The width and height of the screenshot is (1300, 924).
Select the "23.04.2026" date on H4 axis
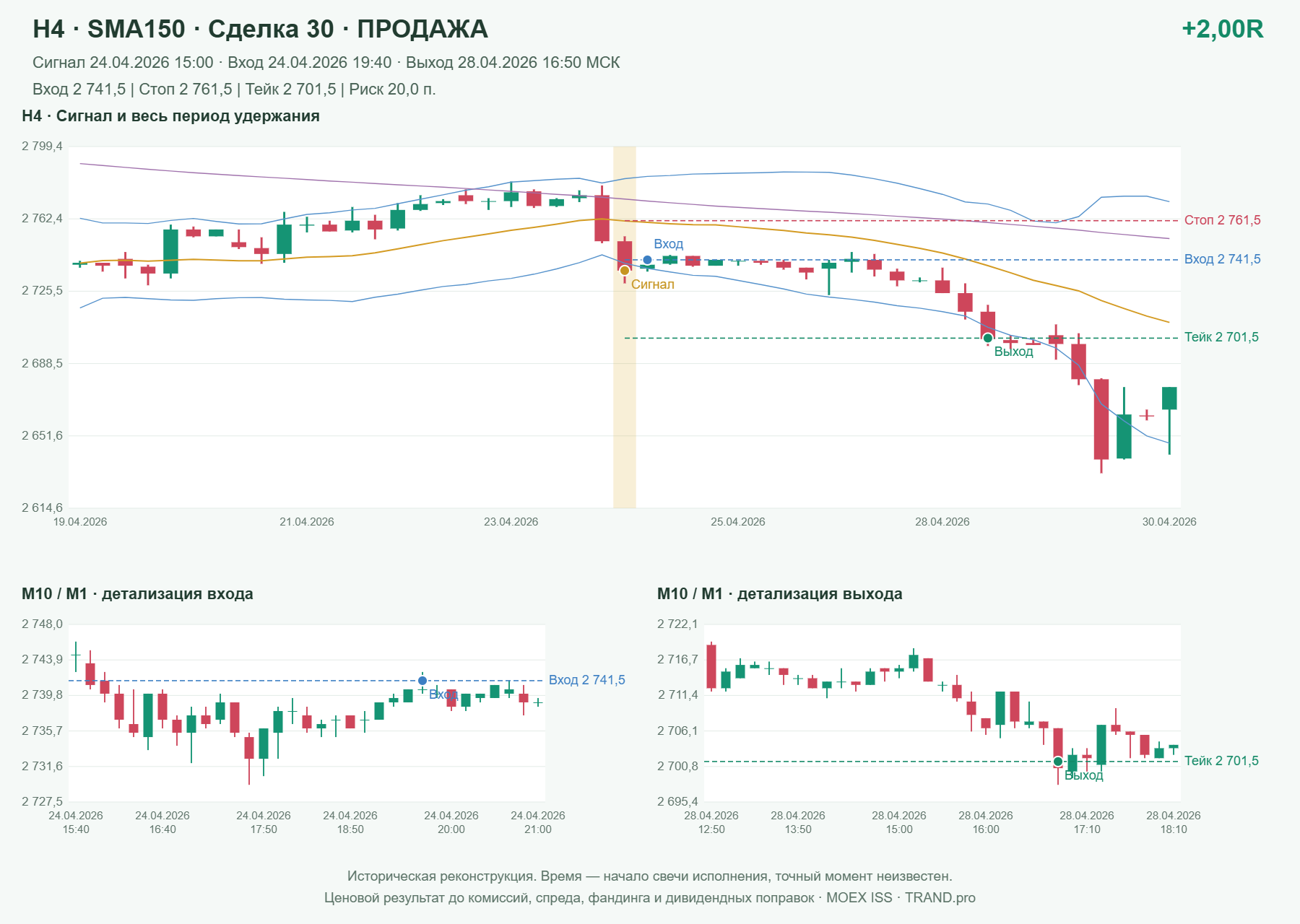pyautogui.click(x=511, y=522)
